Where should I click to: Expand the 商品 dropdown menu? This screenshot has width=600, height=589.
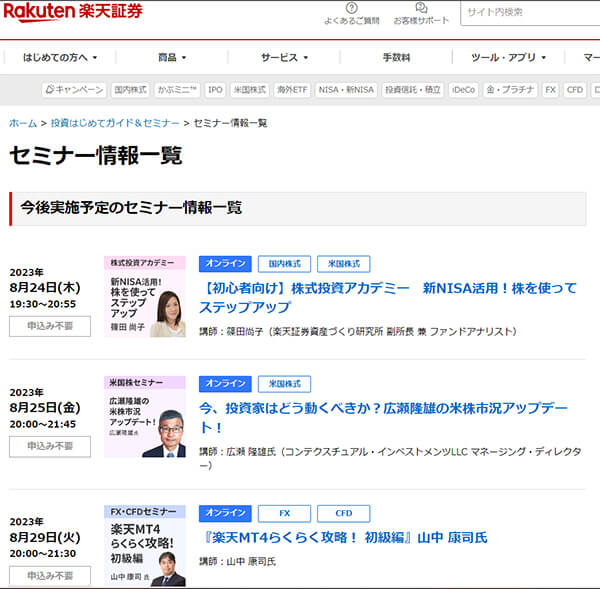(172, 57)
